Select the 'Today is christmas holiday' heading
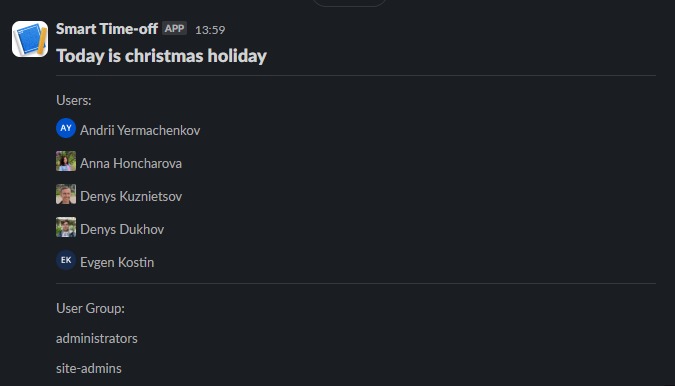The width and height of the screenshot is (675, 386). (161, 56)
